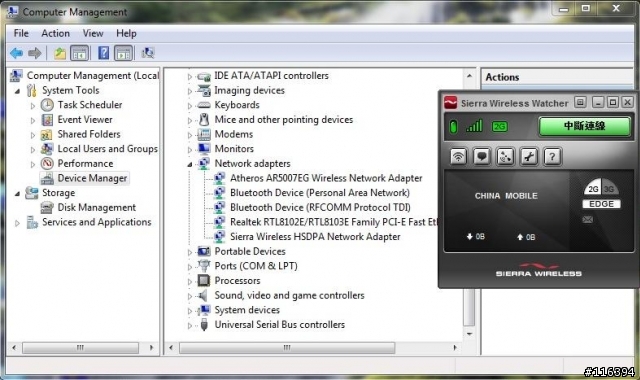The image size is (640, 380).
Task: Toggle the Show/Hide Action Pane toolbar icon
Action: coord(123,53)
